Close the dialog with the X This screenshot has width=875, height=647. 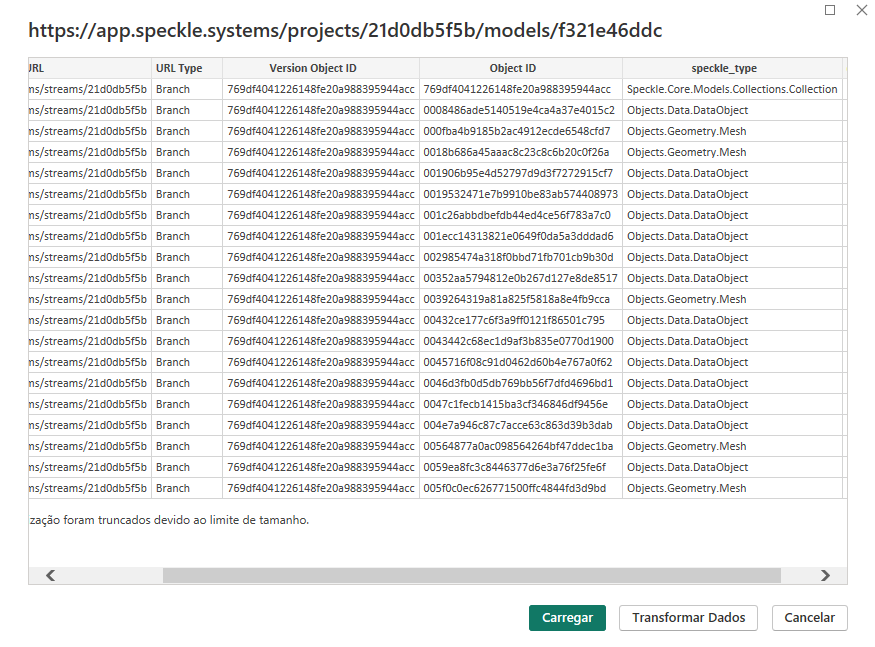[x=862, y=10]
